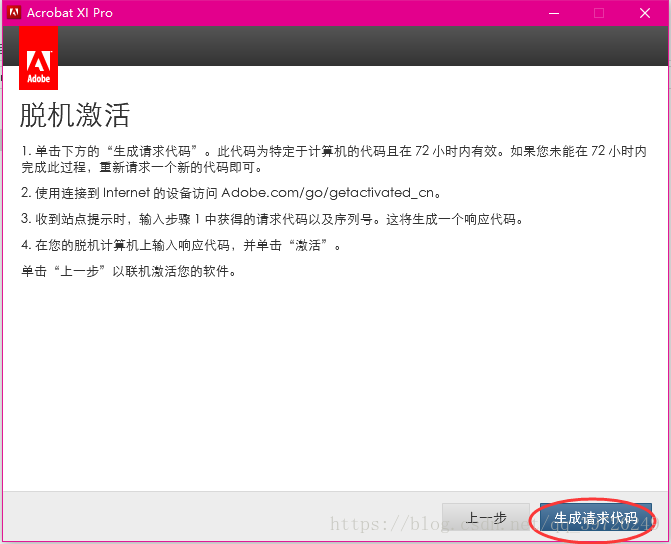Screen dimensions: 671x544
Task: Click the Adobe logo badge
Action: (x=39, y=58)
